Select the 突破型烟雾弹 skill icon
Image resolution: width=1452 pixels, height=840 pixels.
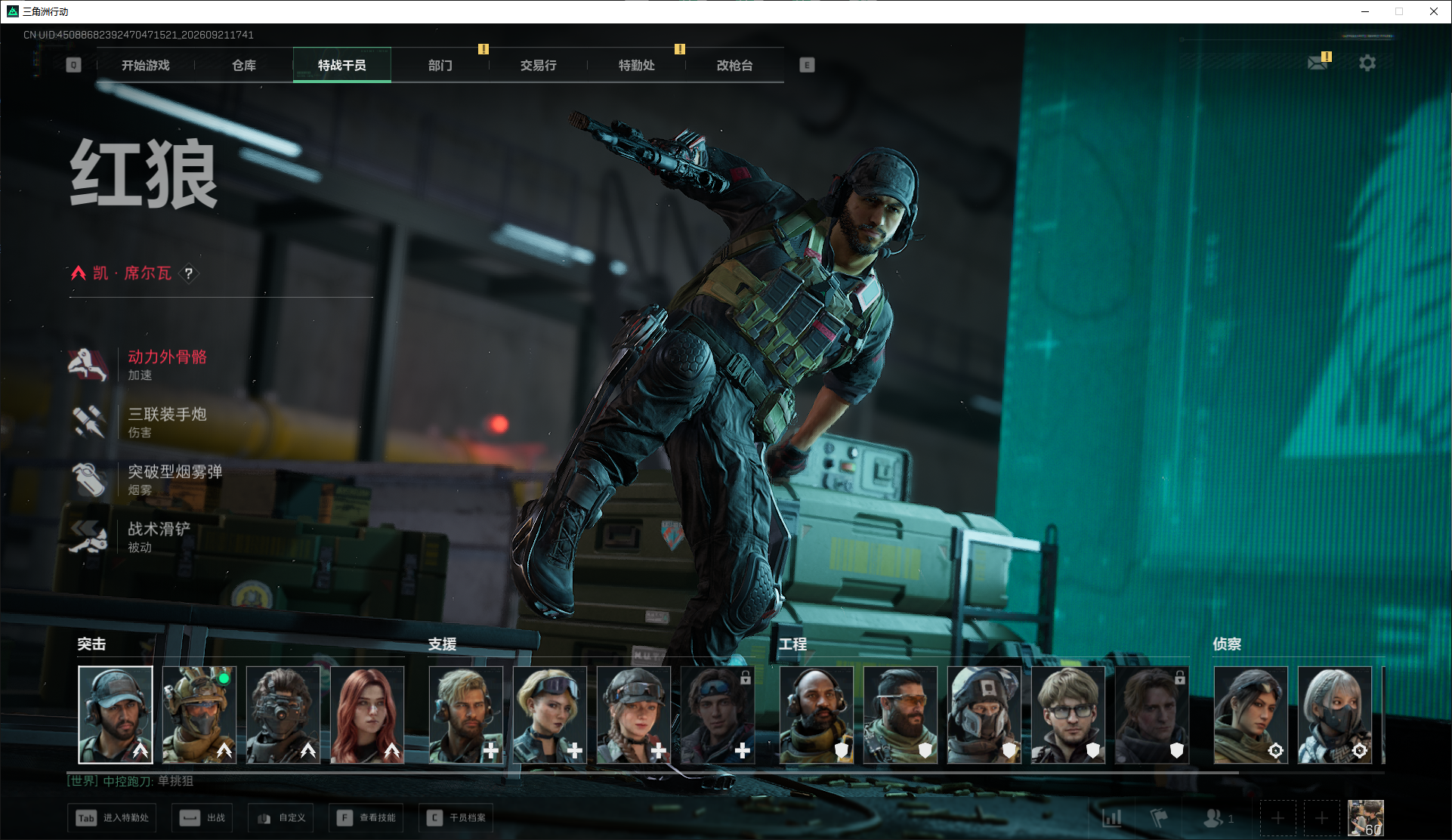[x=88, y=480]
